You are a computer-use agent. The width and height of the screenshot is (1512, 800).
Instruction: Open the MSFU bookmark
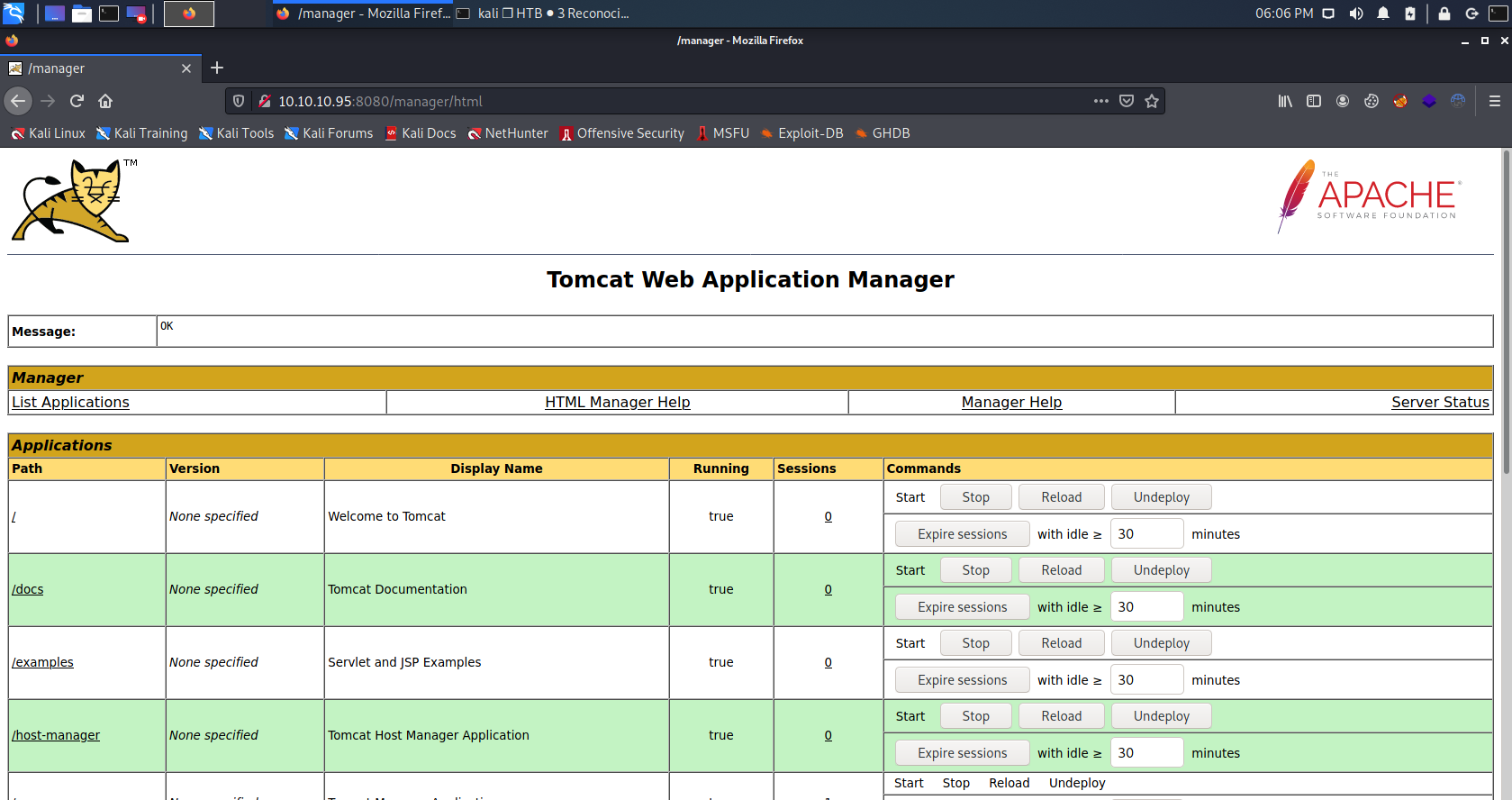coord(722,133)
